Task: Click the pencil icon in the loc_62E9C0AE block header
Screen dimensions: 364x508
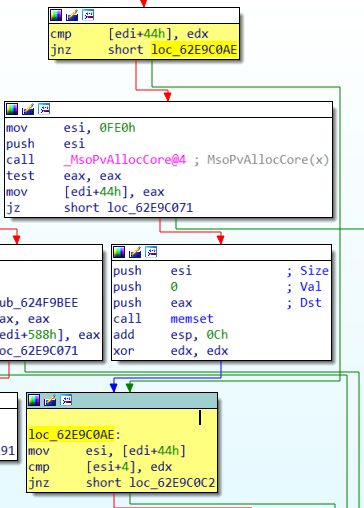Action: tap(50, 400)
